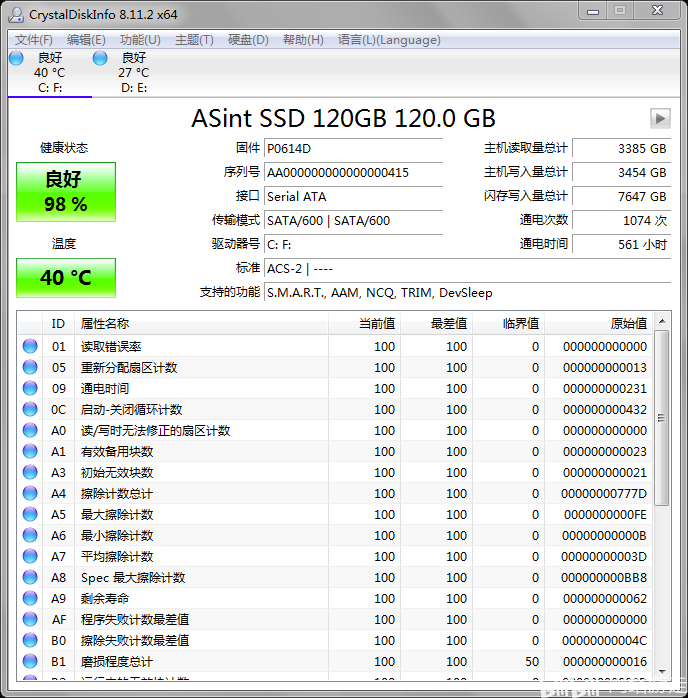The image size is (688, 698).
Task: Open the 编辑(E) menu
Action: click(x=86, y=40)
